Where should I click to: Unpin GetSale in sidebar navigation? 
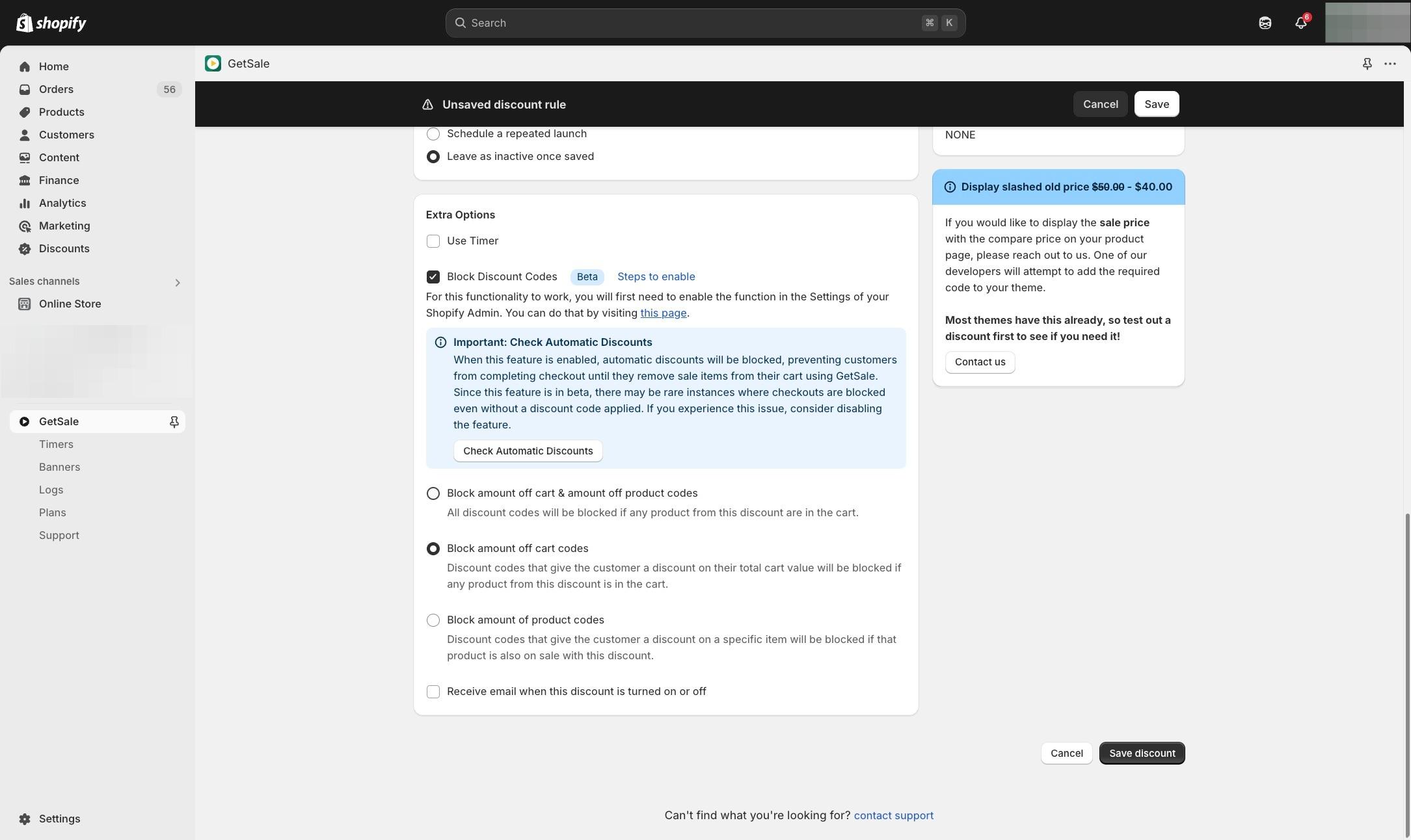(x=174, y=422)
